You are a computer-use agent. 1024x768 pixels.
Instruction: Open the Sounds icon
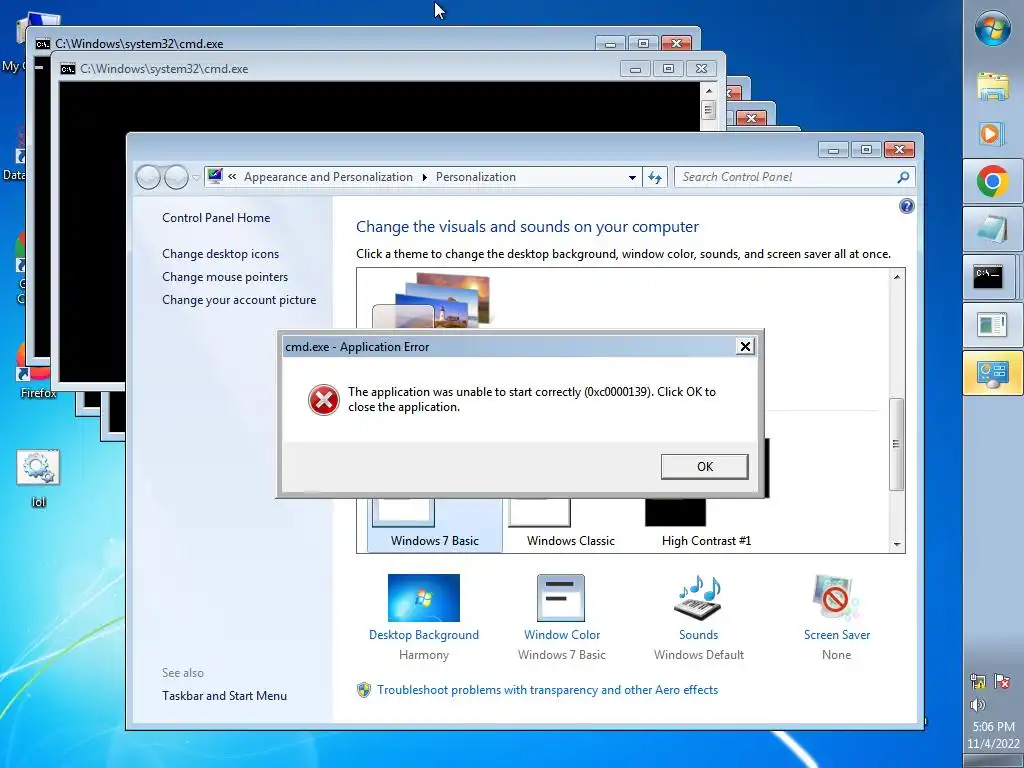point(698,598)
